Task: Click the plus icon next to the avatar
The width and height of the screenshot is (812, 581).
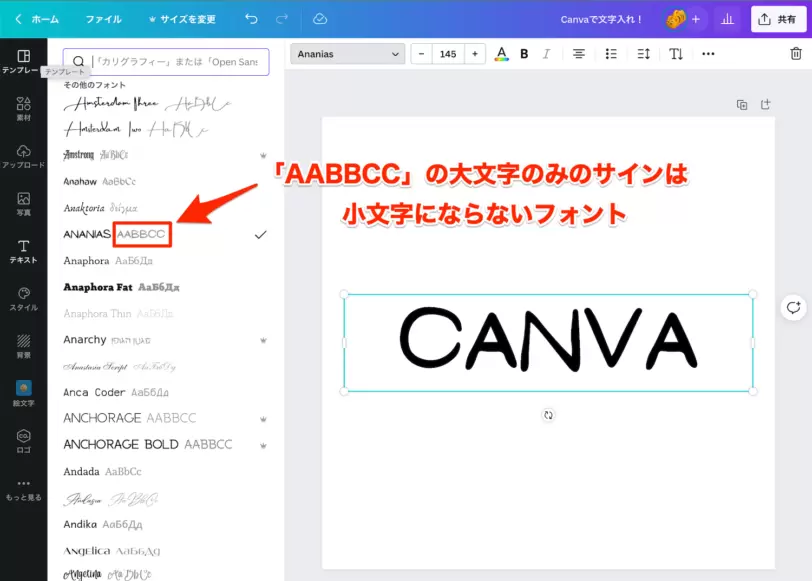Action: (x=695, y=19)
